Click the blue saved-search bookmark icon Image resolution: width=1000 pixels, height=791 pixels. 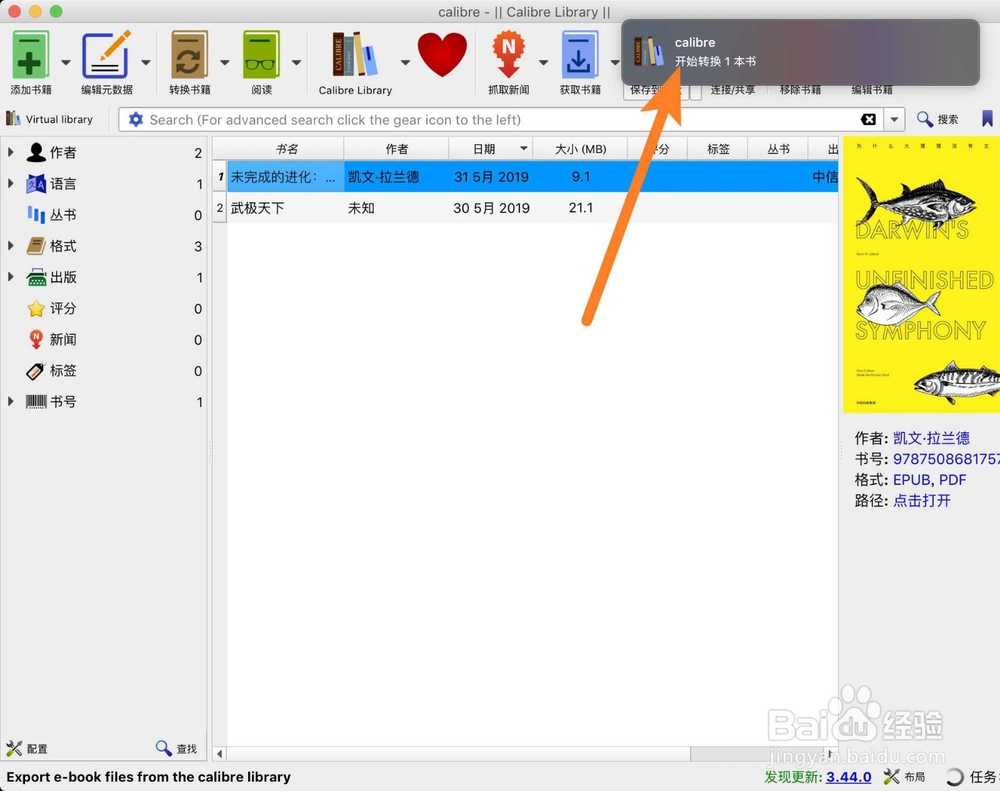(987, 119)
